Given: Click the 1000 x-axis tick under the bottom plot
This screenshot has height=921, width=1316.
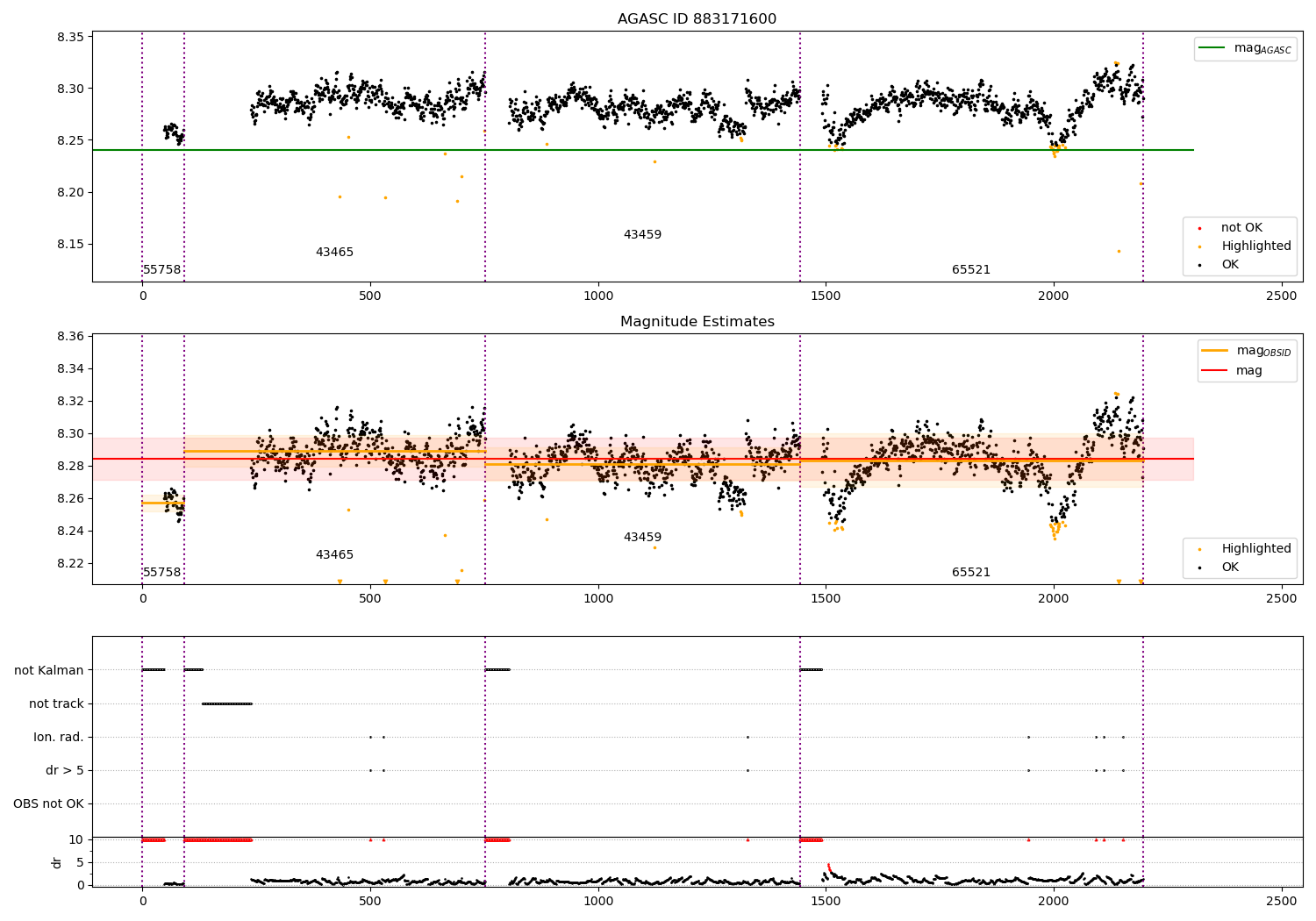Looking at the screenshot, I should 598,901.
